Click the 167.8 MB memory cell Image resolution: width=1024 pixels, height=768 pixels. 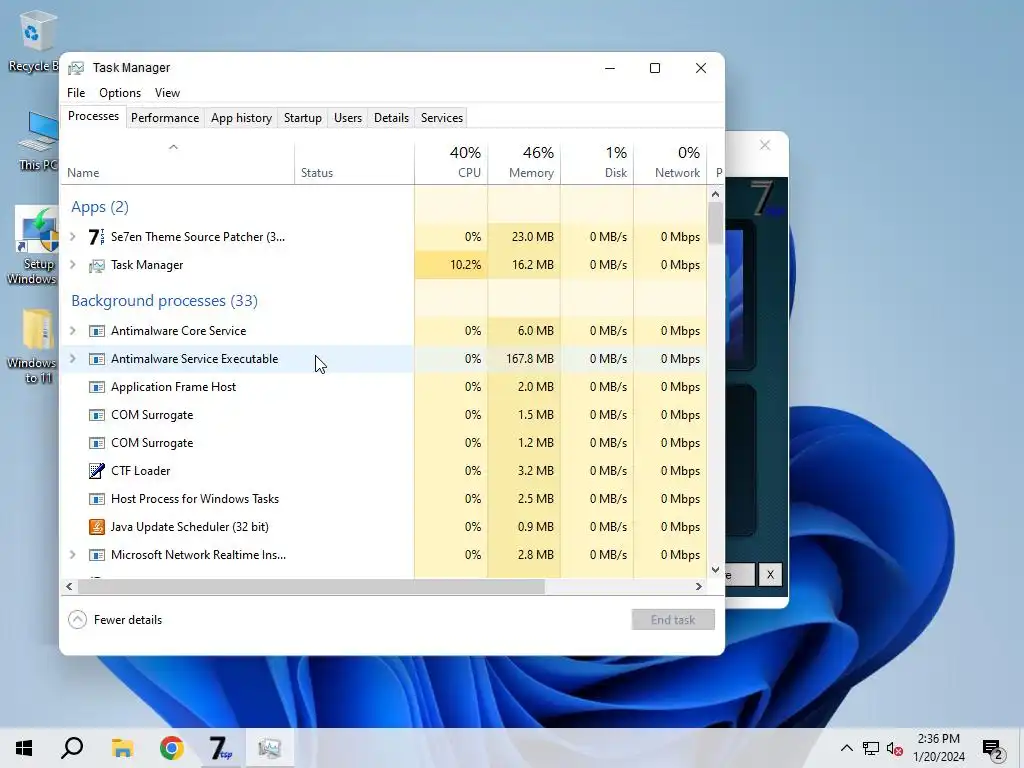(x=524, y=359)
